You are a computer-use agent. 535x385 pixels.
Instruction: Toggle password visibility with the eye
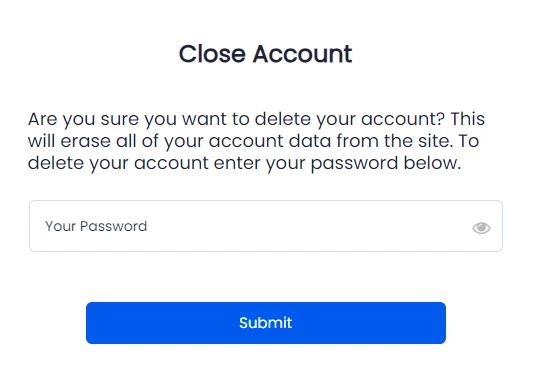[x=481, y=228]
